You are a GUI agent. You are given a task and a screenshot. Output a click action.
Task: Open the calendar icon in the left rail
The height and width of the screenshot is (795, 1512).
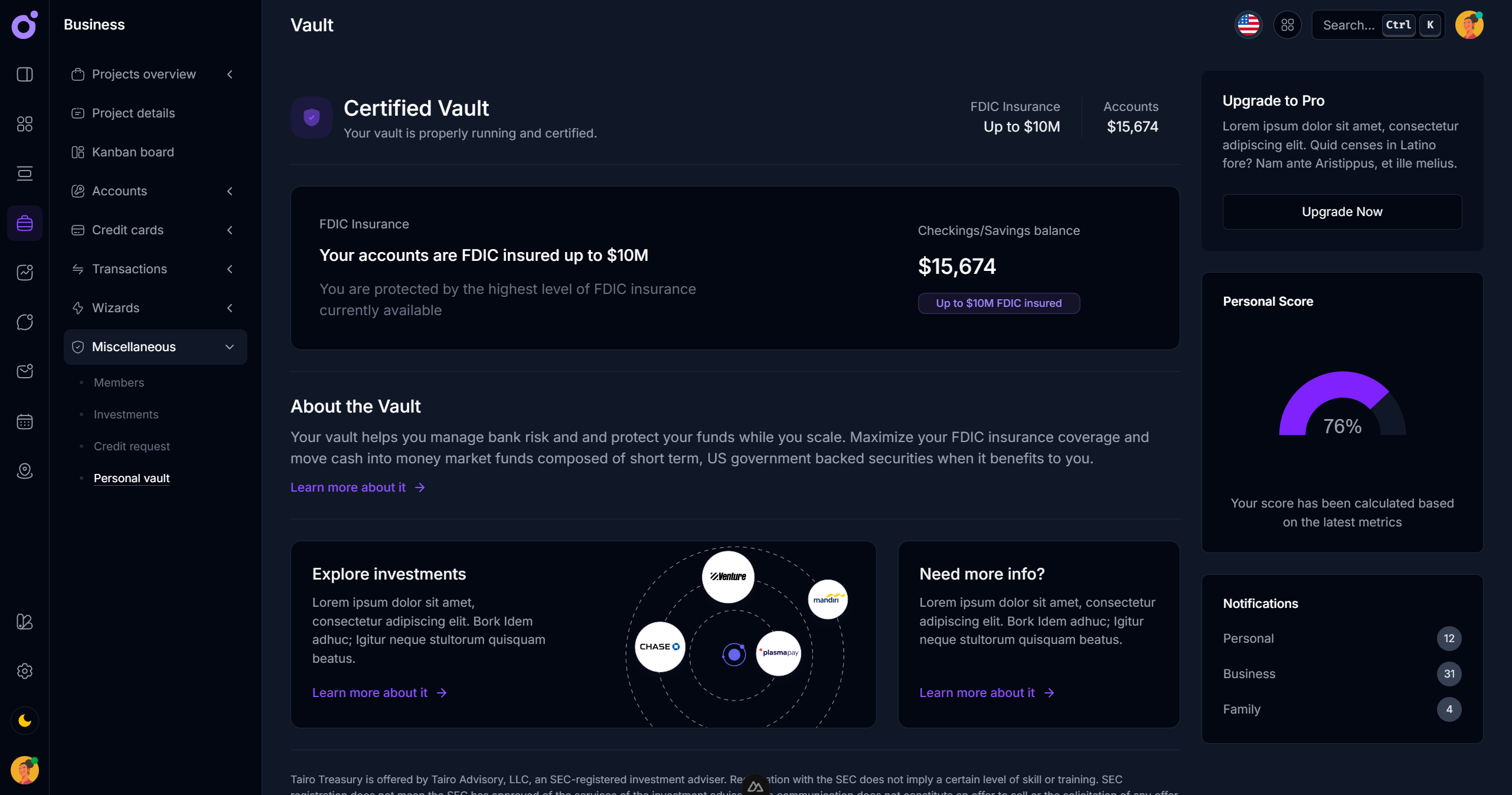pos(25,421)
